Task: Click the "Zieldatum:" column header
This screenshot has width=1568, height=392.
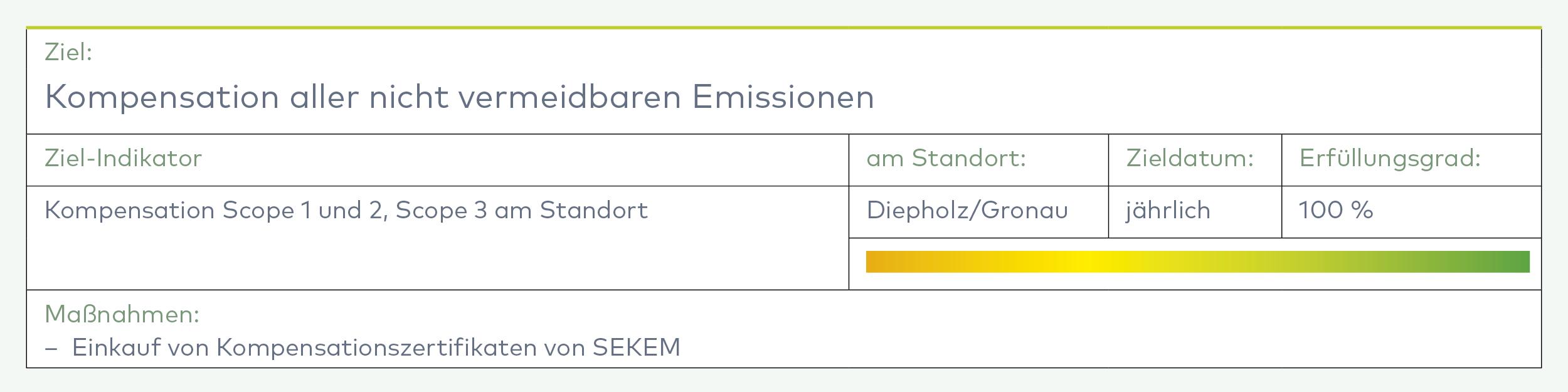Action: [x=1190, y=158]
